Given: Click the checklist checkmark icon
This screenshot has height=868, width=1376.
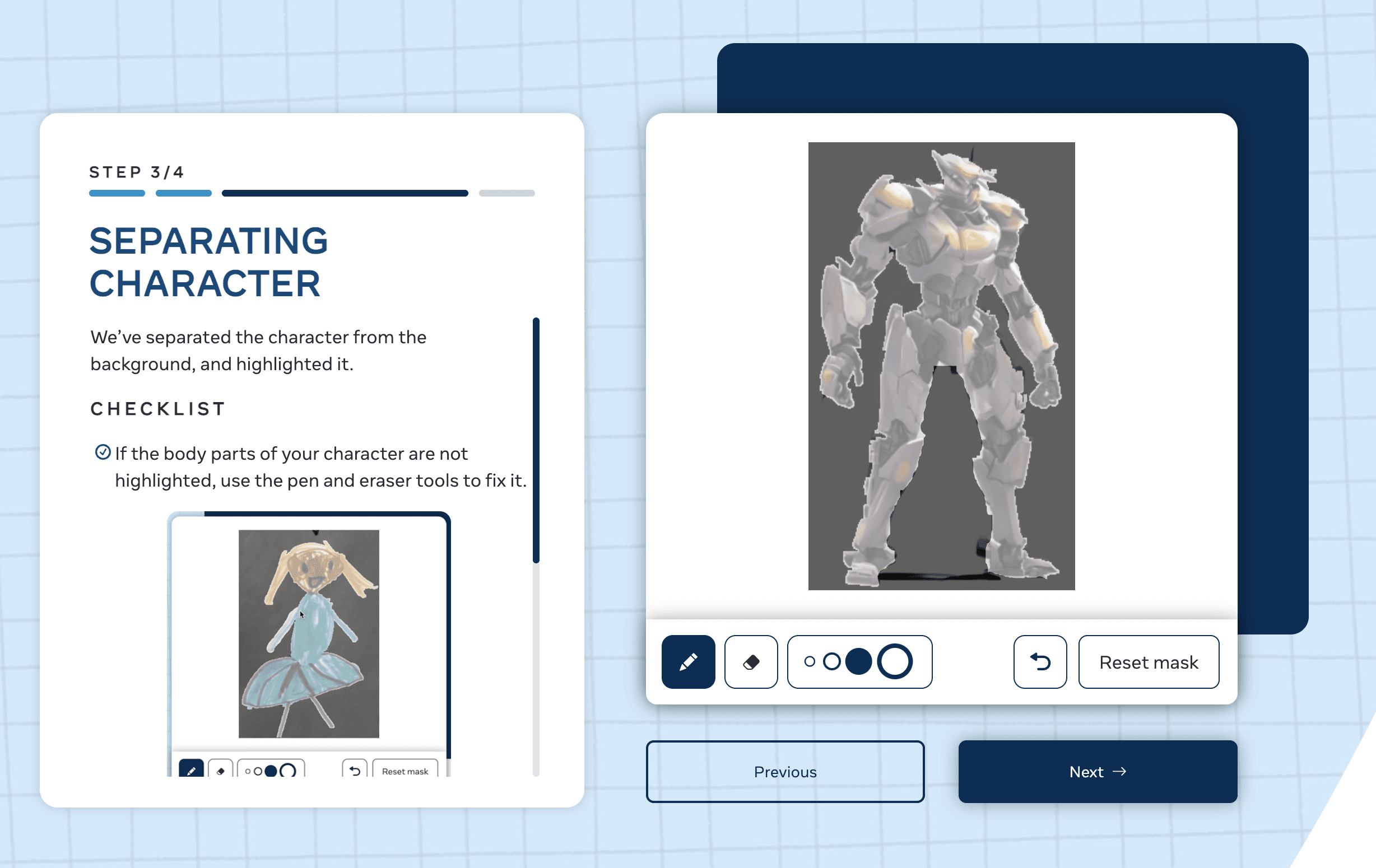Looking at the screenshot, I should [103, 452].
